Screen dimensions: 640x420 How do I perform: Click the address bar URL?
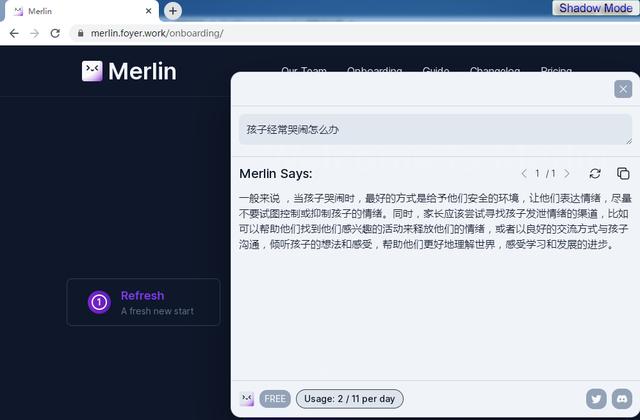[x=157, y=33]
